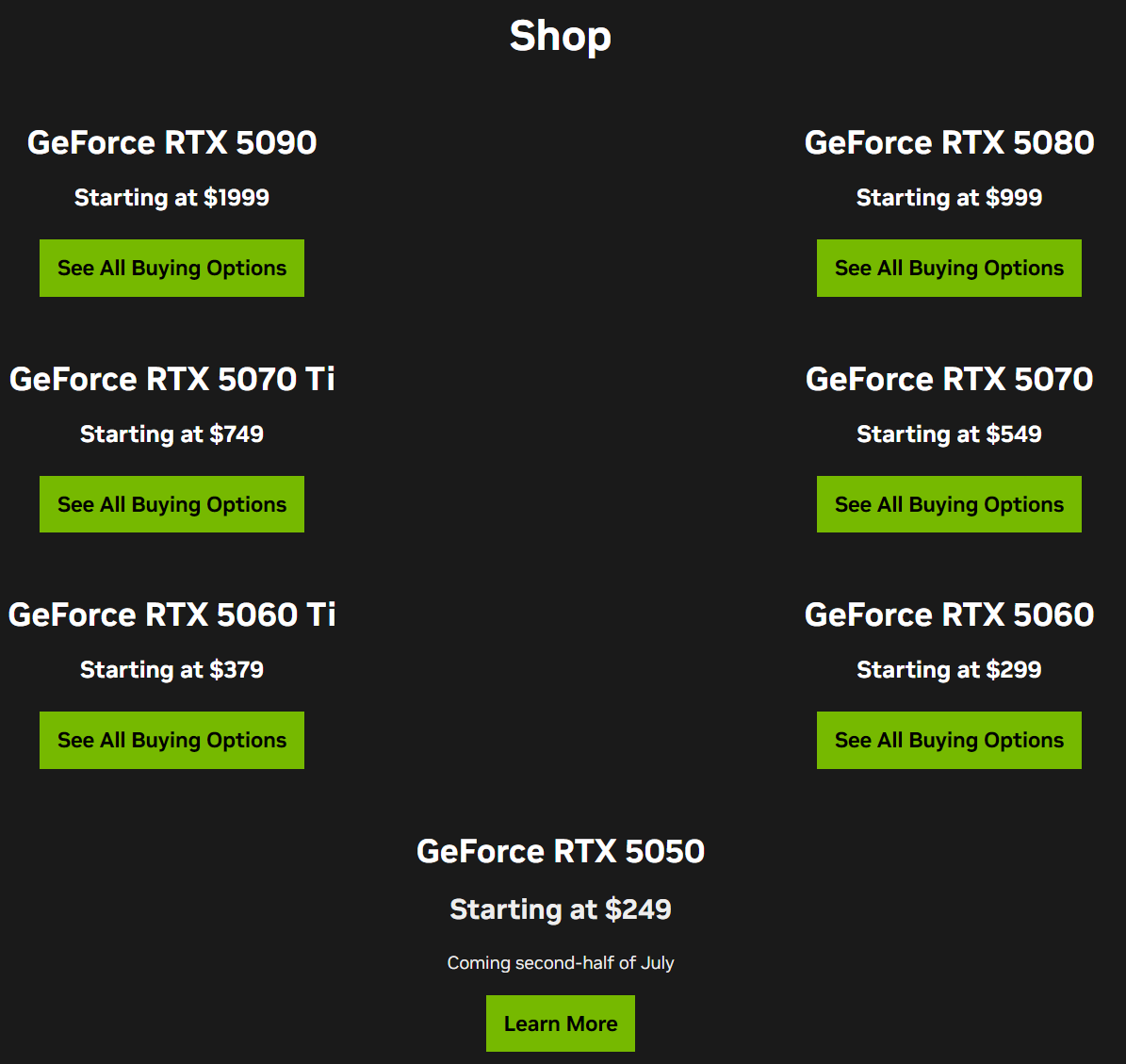Click the Starting at $1999 price text

tap(171, 198)
